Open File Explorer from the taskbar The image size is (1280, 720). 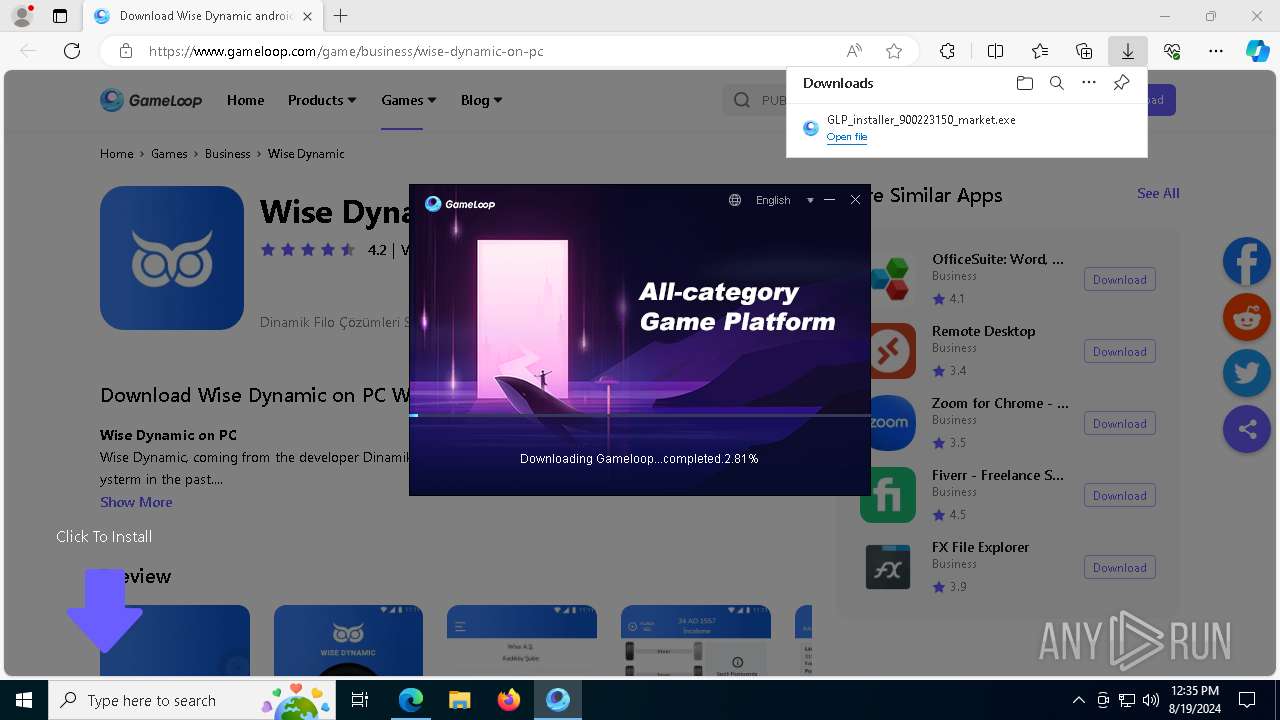pyautogui.click(x=460, y=700)
